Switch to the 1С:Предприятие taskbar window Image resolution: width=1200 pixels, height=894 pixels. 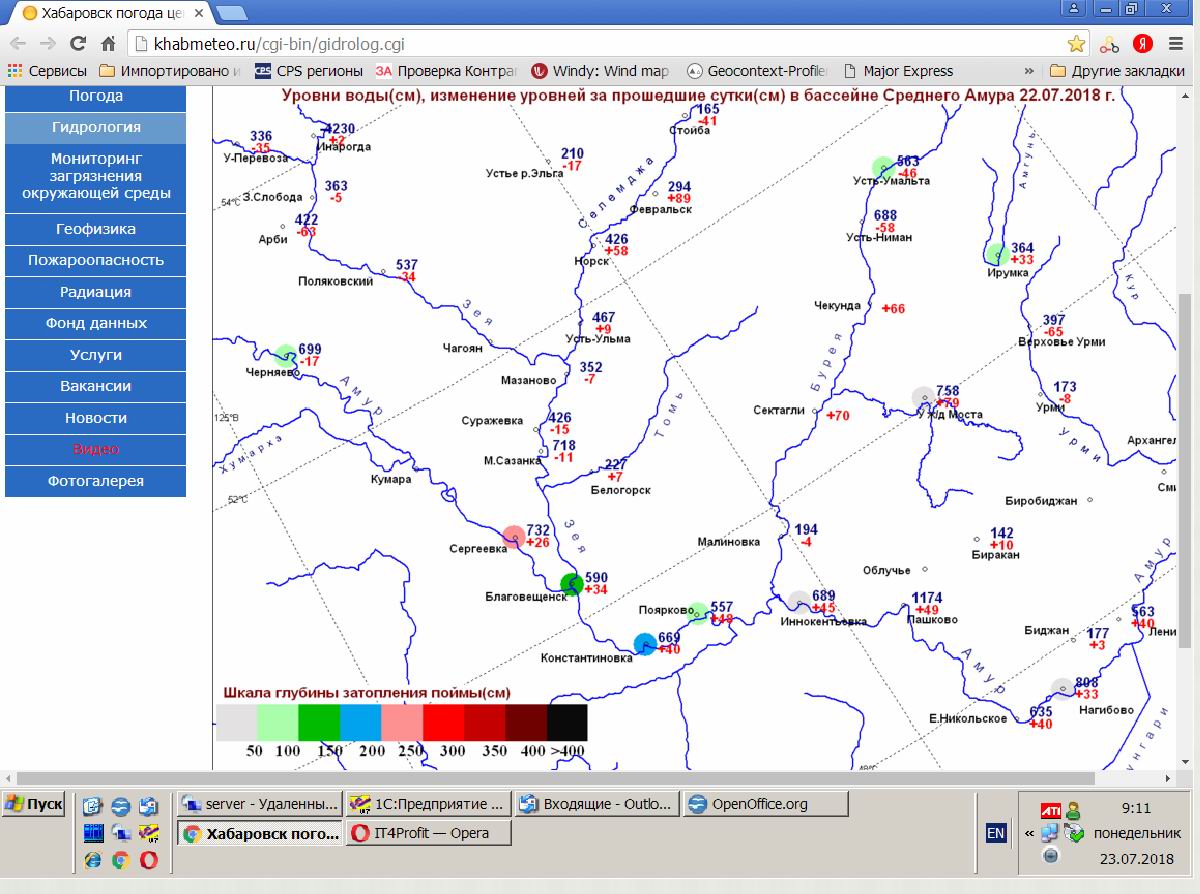427,804
